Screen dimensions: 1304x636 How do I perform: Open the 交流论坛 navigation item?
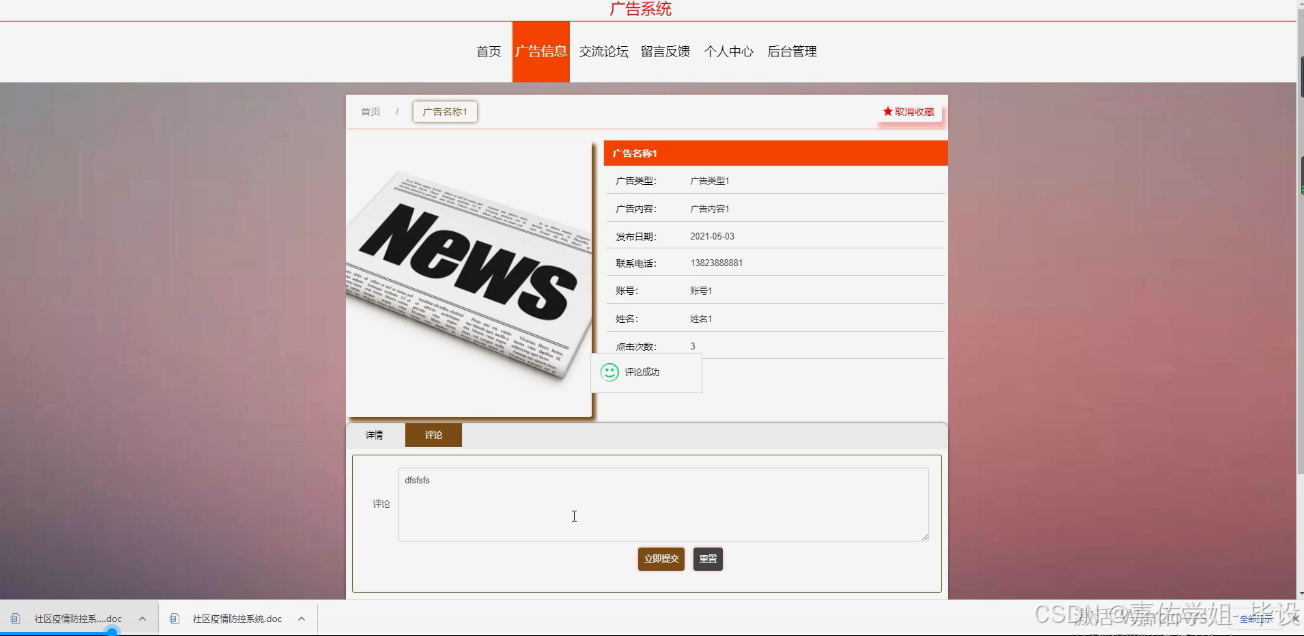pos(603,51)
